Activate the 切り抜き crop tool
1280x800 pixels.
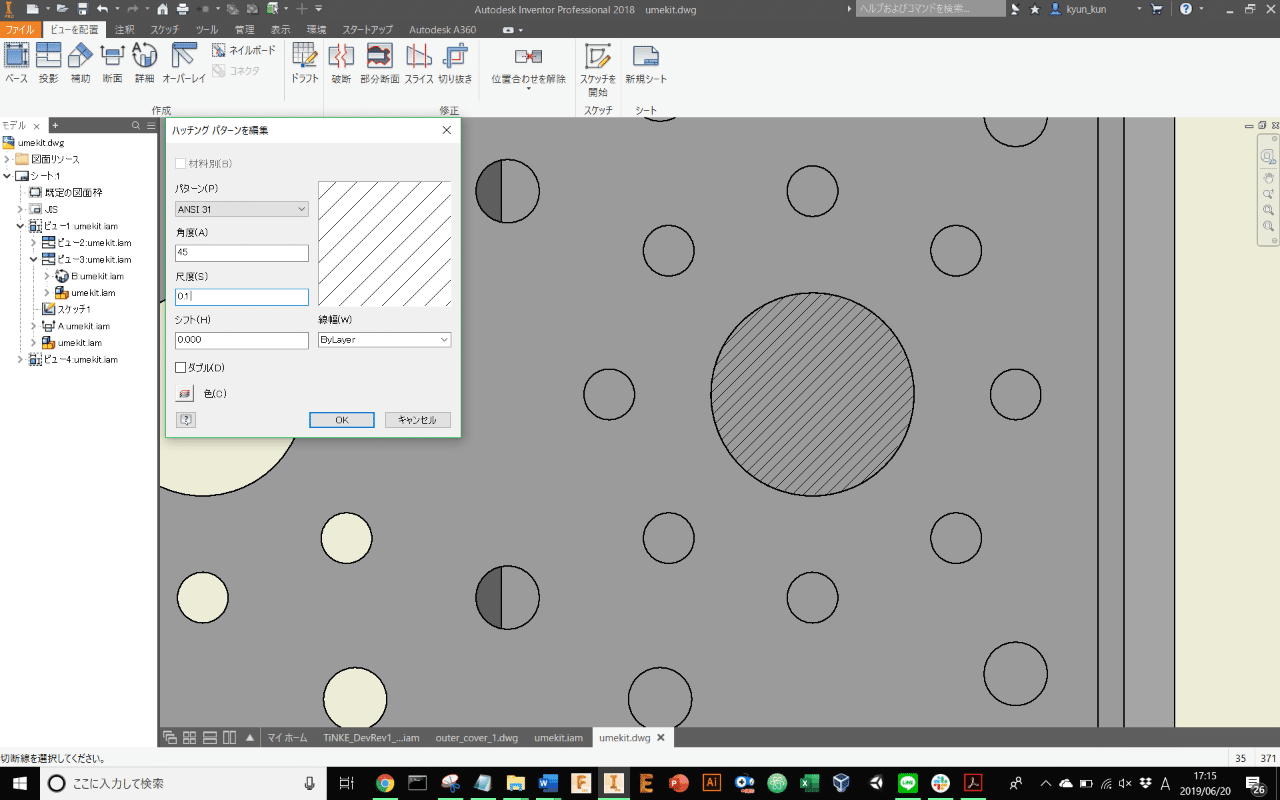[x=455, y=62]
